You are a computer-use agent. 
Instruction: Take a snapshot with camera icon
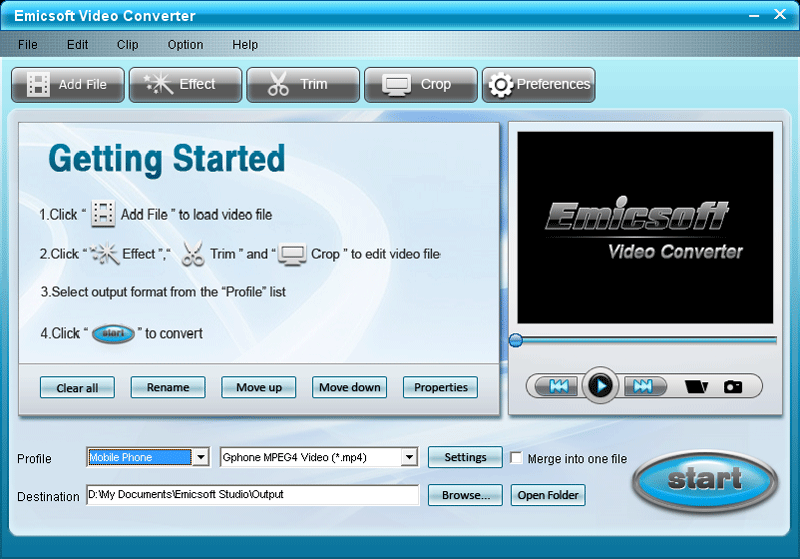(x=733, y=387)
